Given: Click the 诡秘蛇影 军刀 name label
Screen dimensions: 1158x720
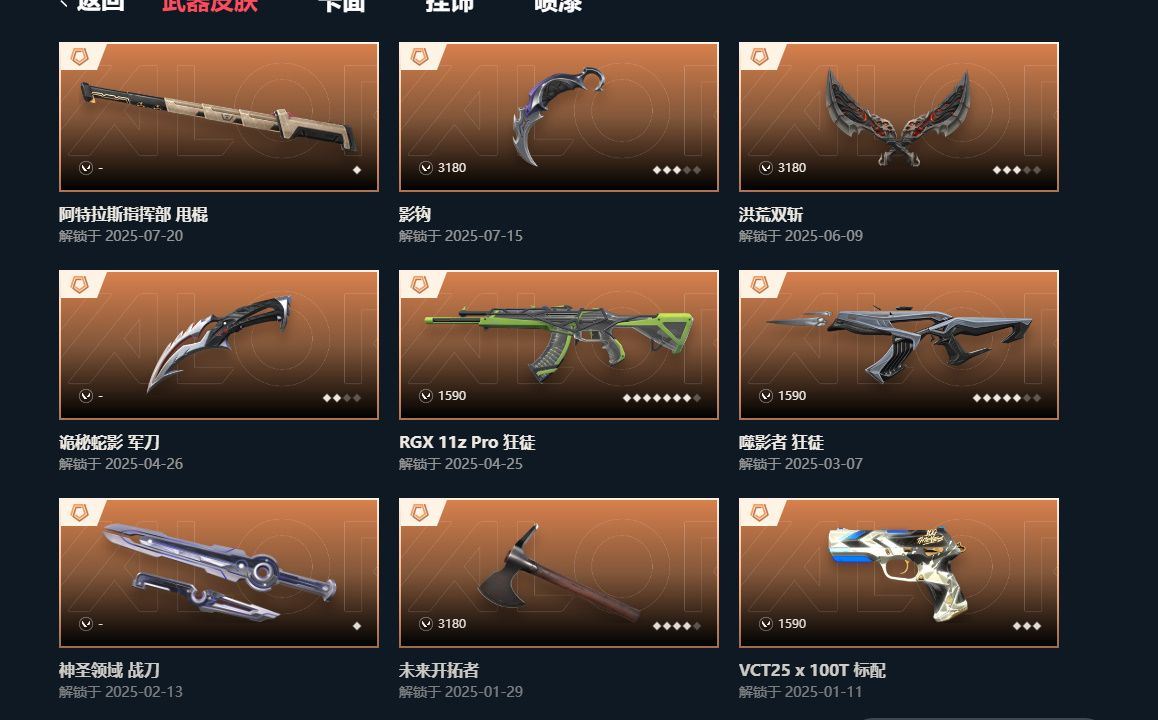Looking at the screenshot, I should pos(109,442).
